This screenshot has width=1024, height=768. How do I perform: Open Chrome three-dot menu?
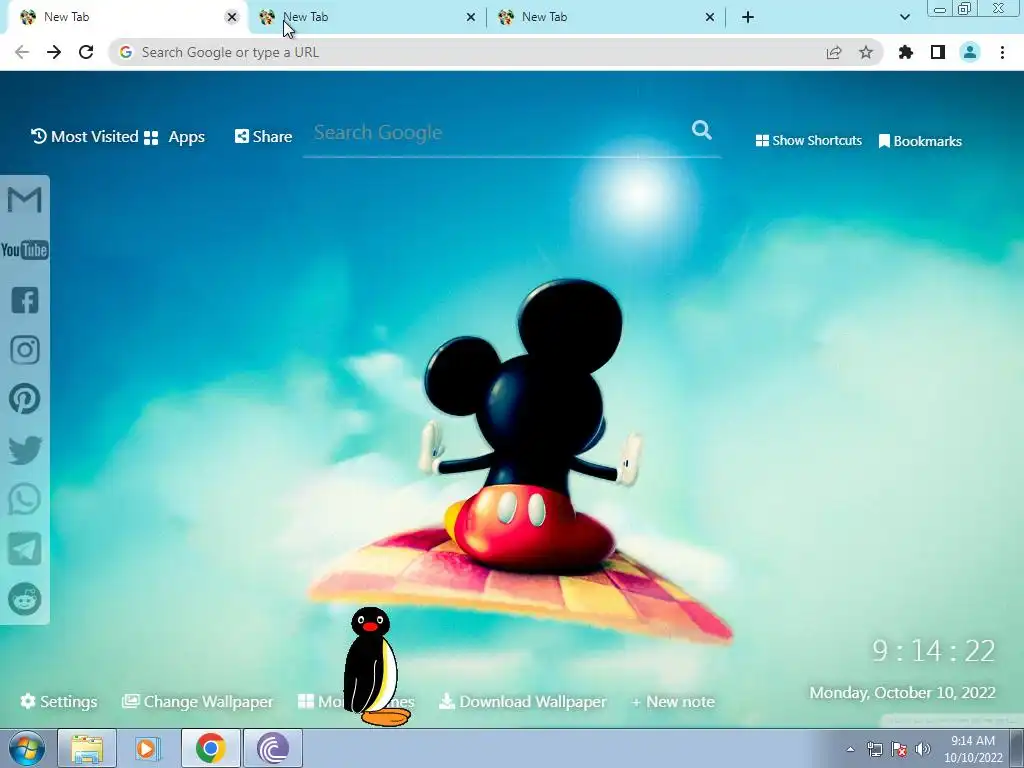pos(1002,52)
